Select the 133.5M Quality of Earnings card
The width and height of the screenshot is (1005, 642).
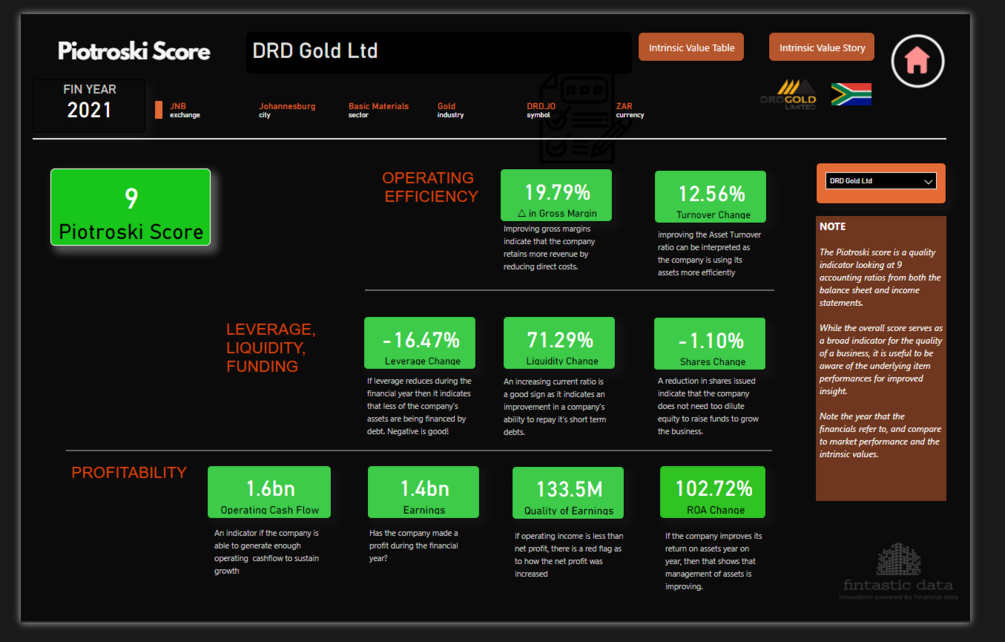click(568, 493)
